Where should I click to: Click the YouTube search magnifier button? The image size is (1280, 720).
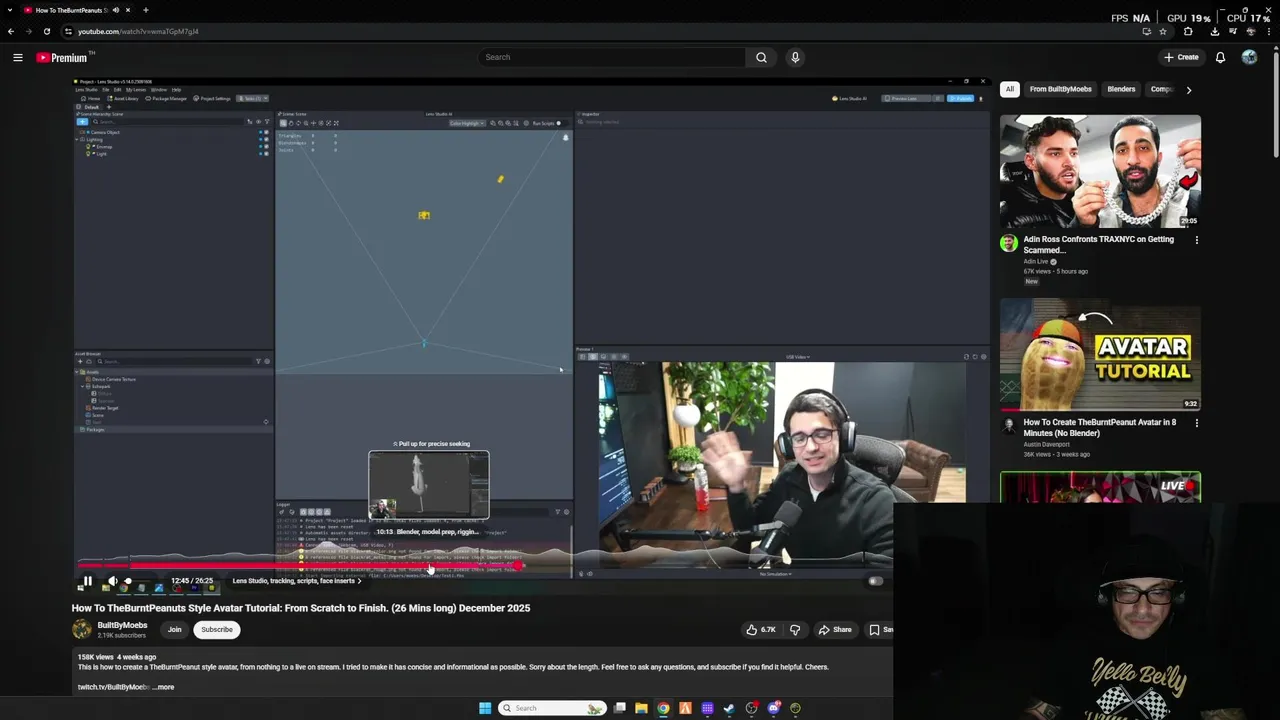point(761,57)
